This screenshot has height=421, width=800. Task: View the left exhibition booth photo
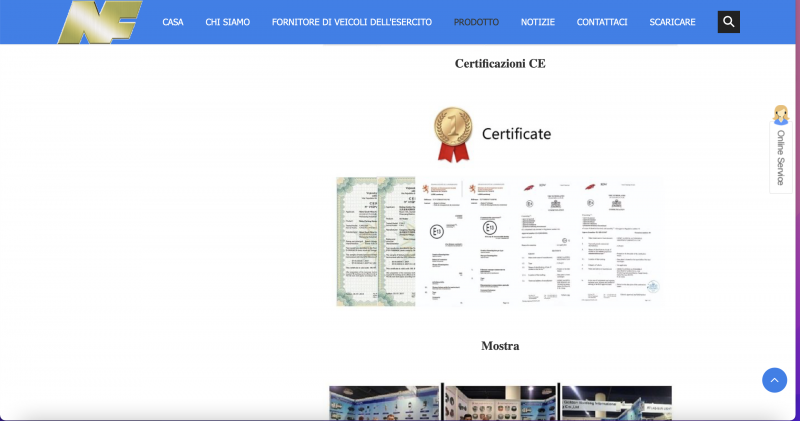coord(385,402)
